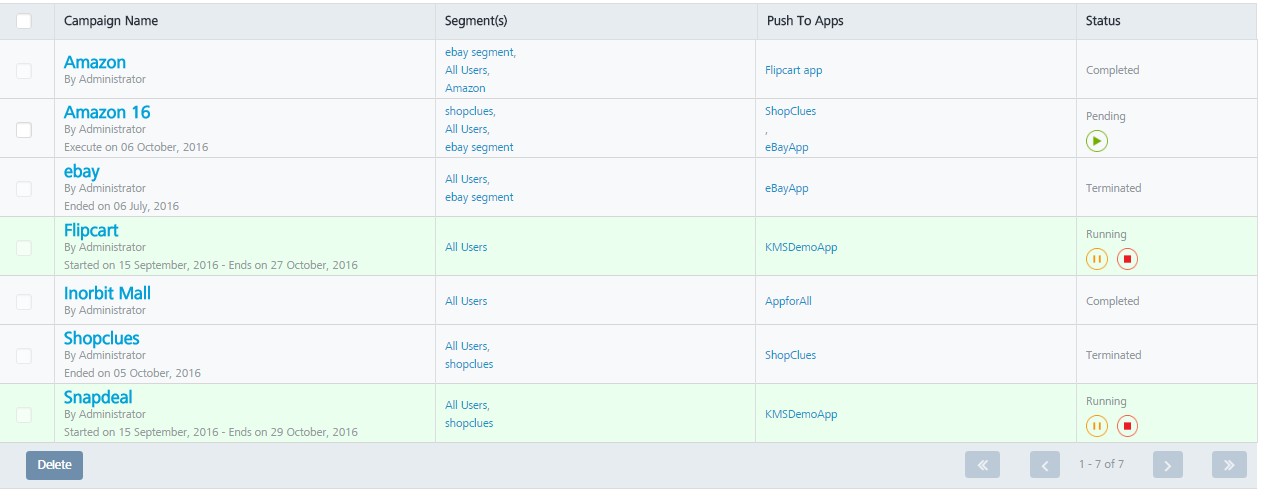
Task: Start the pending Amazon 16 campaign
Action: click(x=1097, y=141)
